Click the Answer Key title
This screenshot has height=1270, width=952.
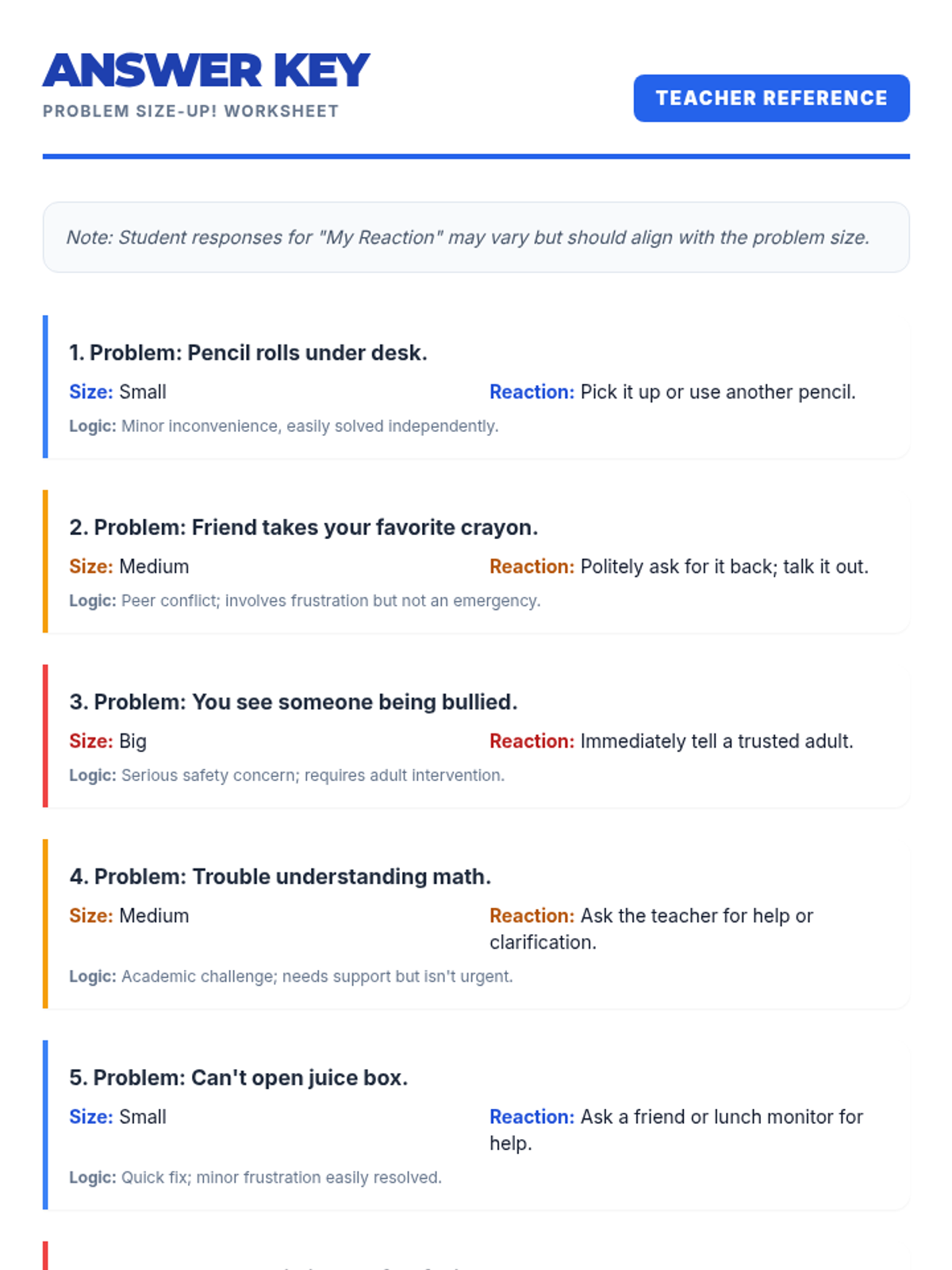[206, 71]
